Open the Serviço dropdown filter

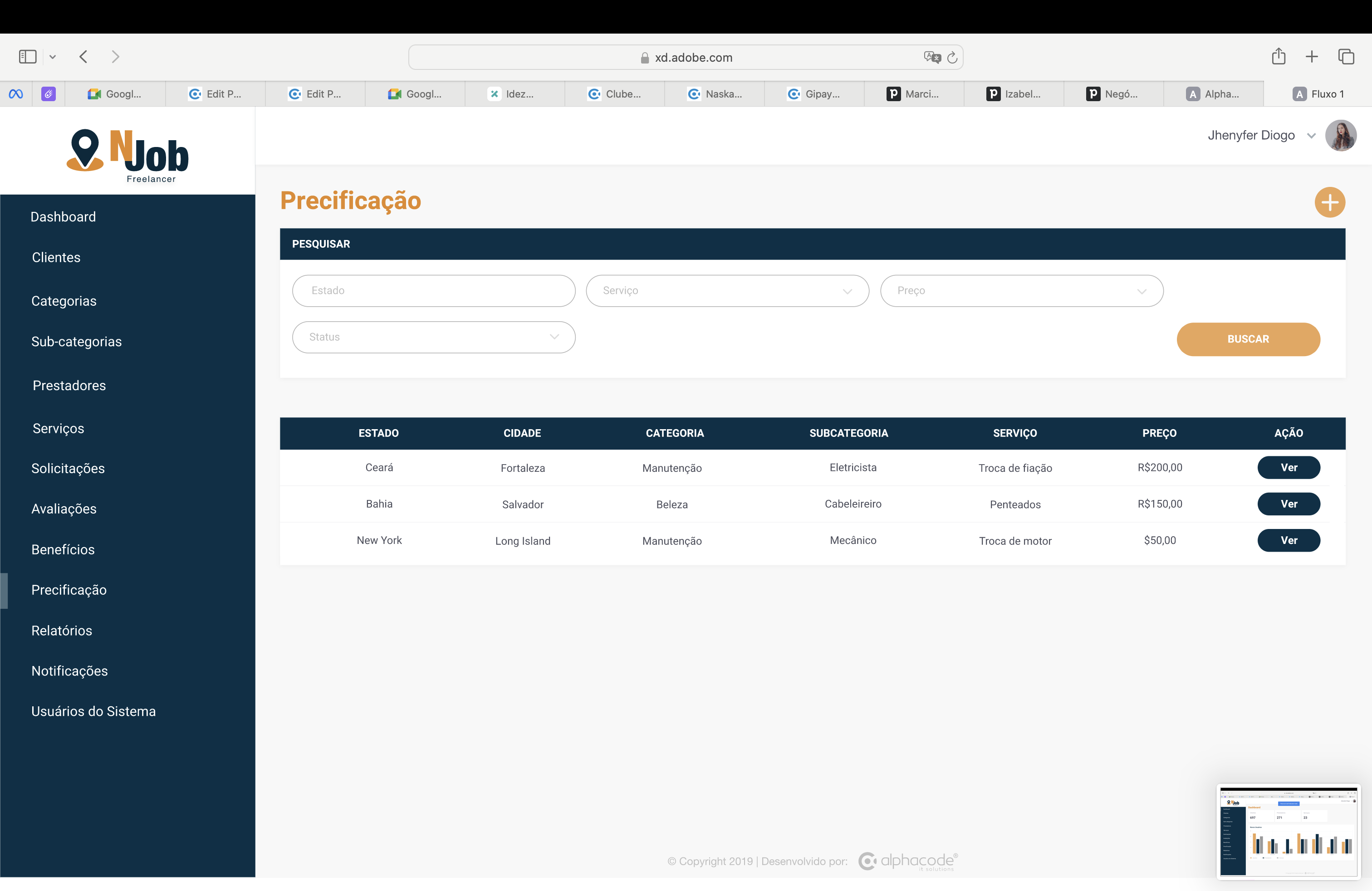[727, 290]
